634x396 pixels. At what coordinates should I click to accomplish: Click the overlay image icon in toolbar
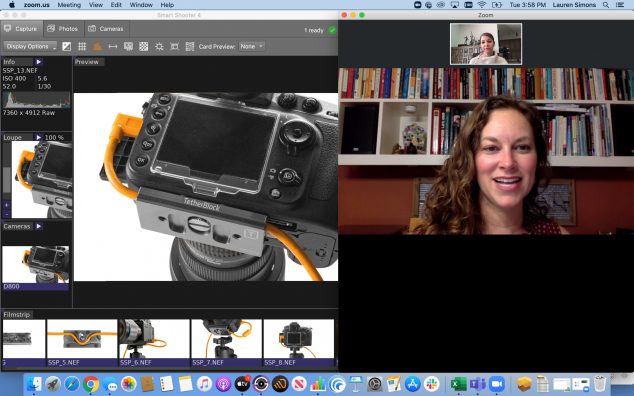pyautogui.click(x=128, y=47)
